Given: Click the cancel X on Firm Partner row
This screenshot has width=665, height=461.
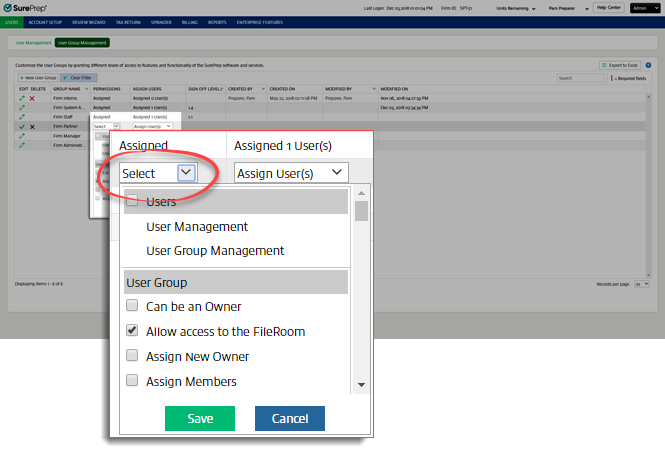Looking at the screenshot, I should click(32, 127).
